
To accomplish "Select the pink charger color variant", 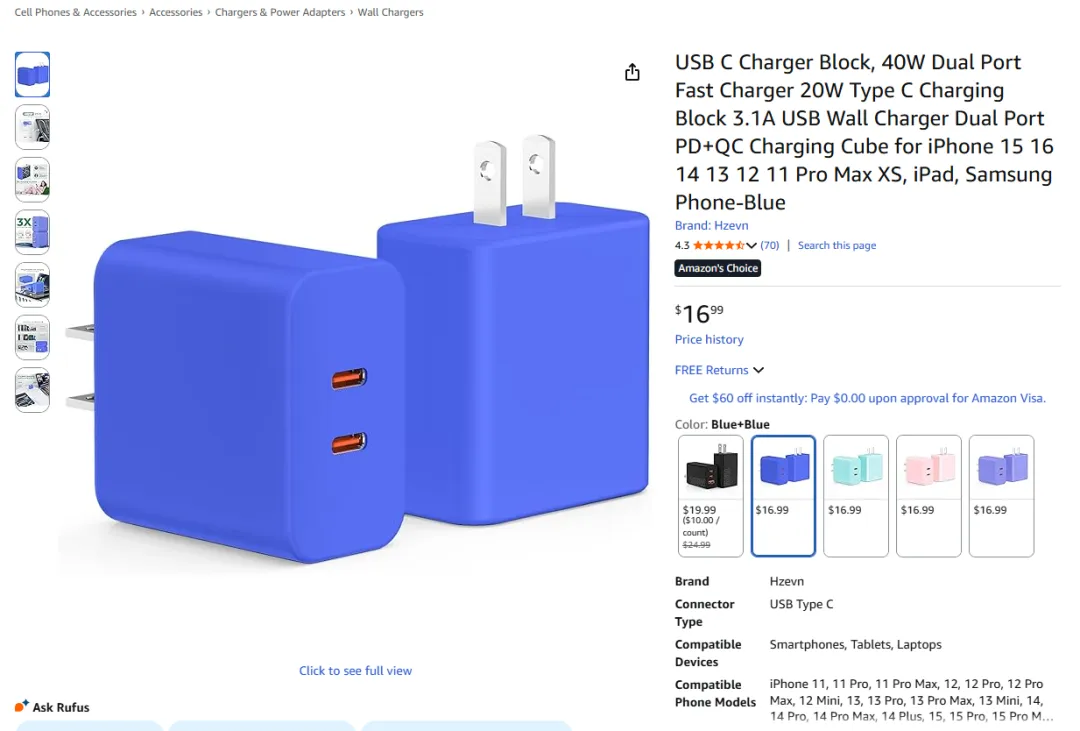I will click(928, 495).
